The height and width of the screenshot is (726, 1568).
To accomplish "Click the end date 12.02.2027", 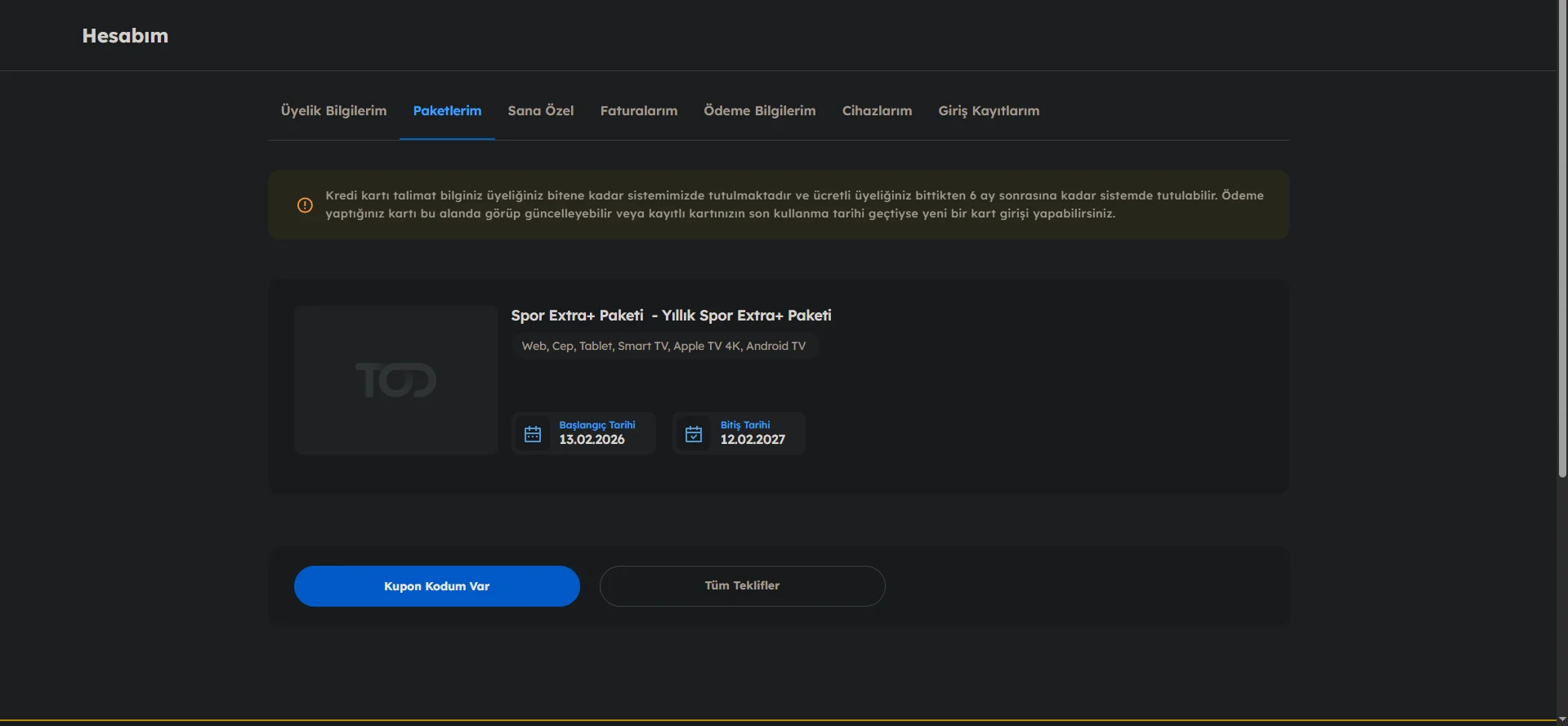I will (753, 440).
